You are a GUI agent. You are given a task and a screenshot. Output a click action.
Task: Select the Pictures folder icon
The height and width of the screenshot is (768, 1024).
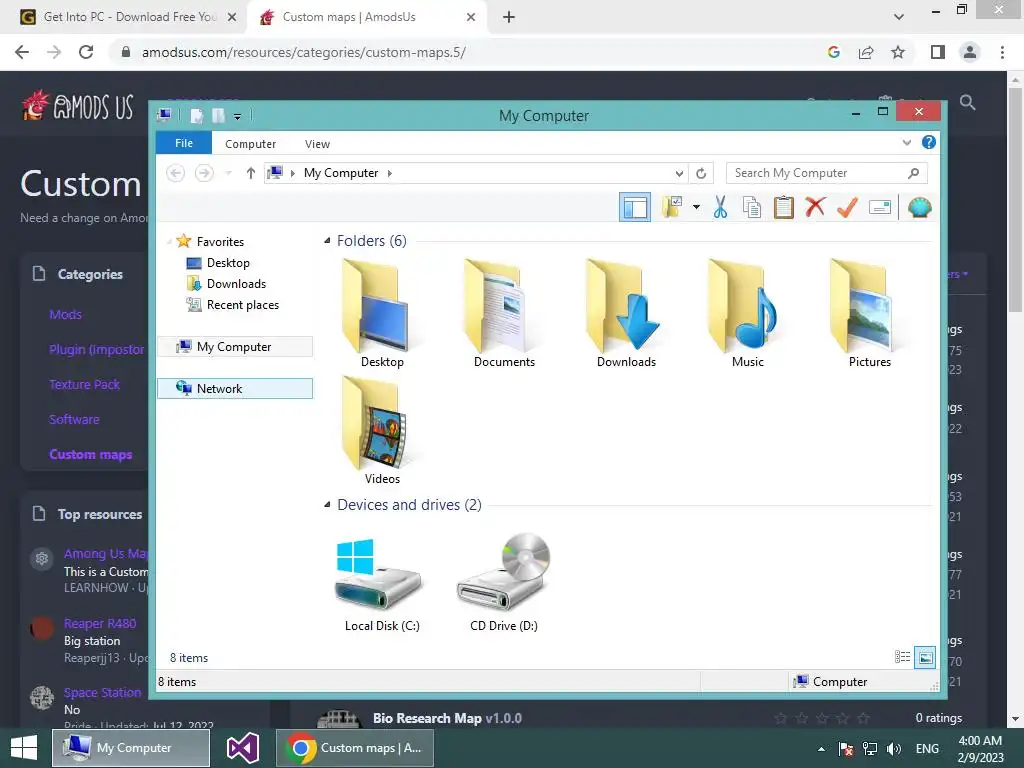pos(869,314)
